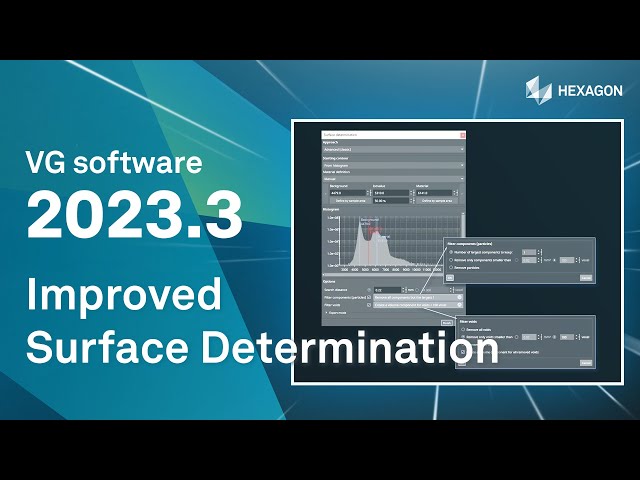The width and height of the screenshot is (640, 480).
Task: Click Define by sample area under Material
Action: tap(436, 201)
